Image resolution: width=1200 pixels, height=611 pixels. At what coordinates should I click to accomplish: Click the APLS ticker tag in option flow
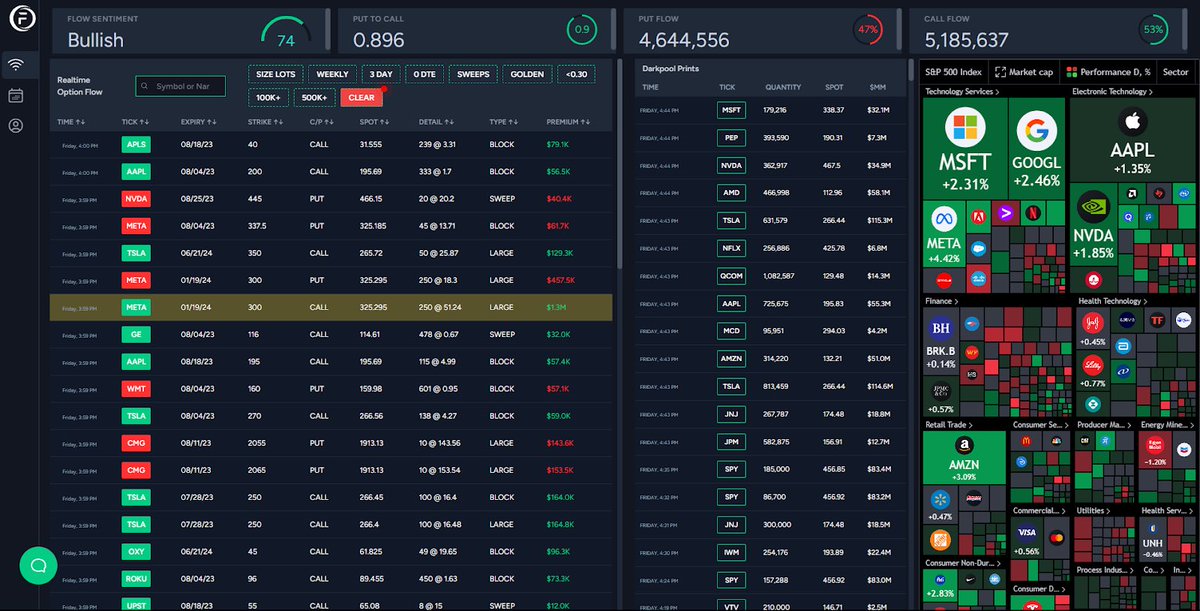pyautogui.click(x=136, y=145)
